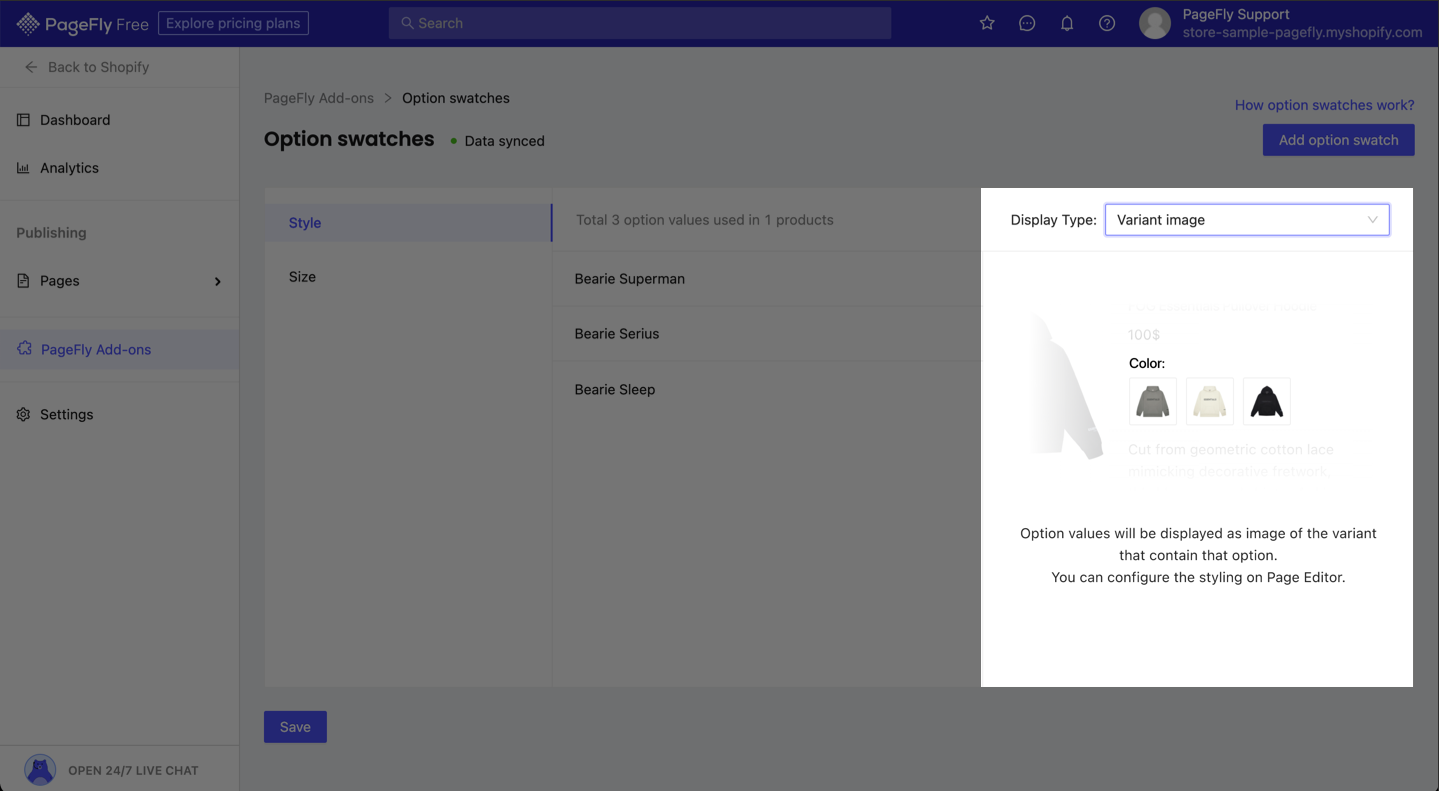Click the Bearie Sleep row
The width and height of the screenshot is (1439, 791).
[x=767, y=390]
